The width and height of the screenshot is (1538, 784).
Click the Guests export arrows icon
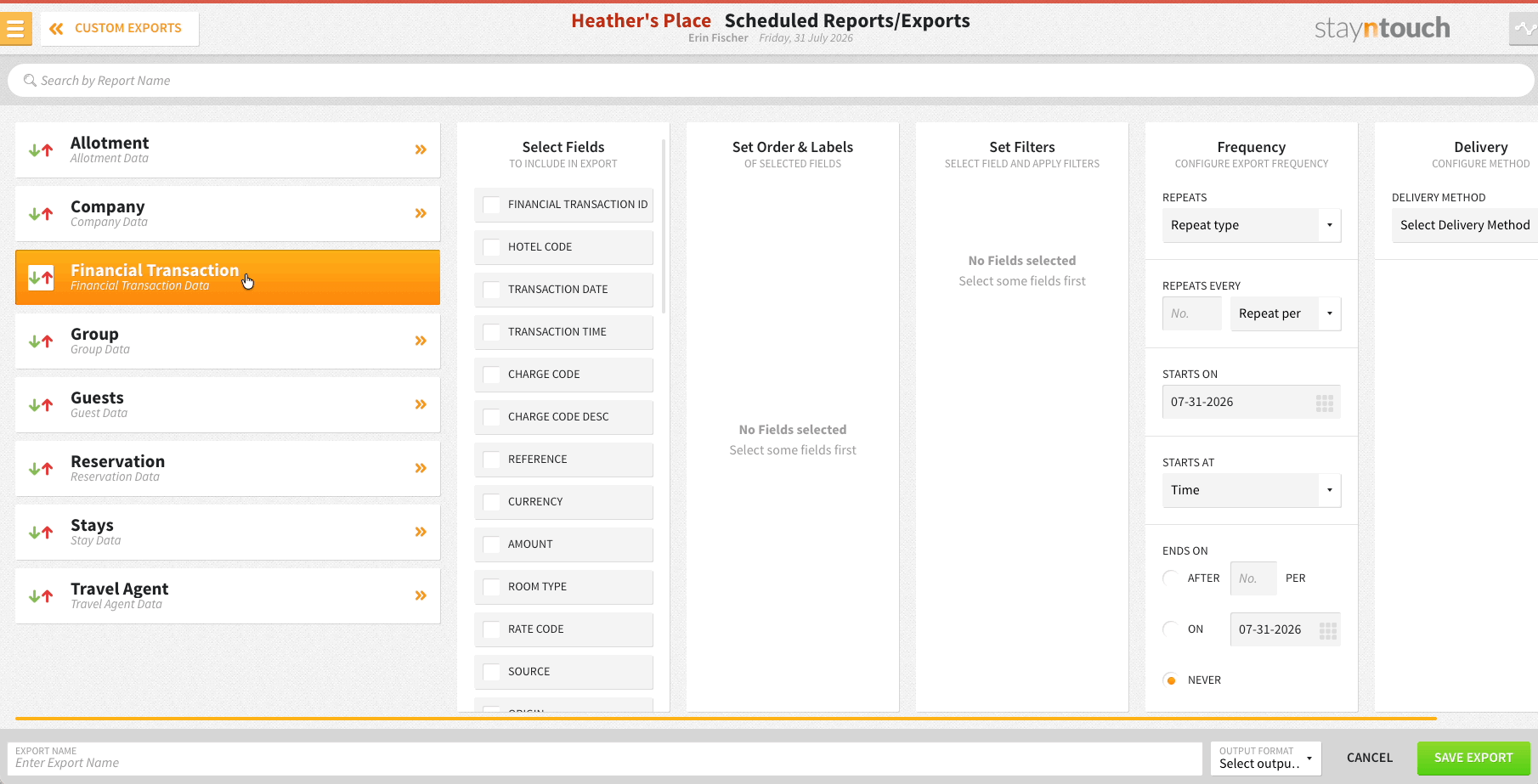tap(41, 405)
